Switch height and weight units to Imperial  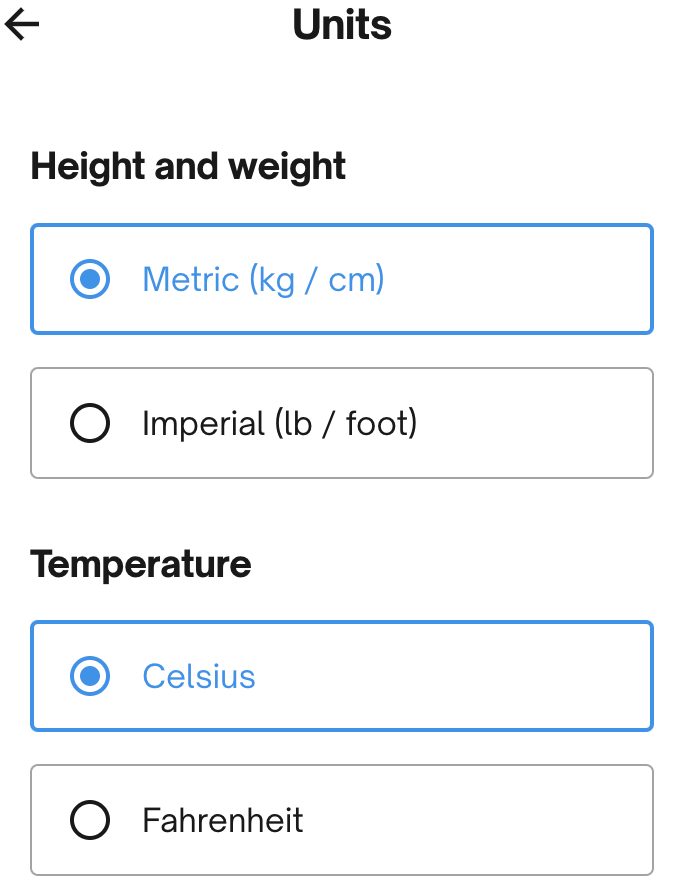click(342, 424)
